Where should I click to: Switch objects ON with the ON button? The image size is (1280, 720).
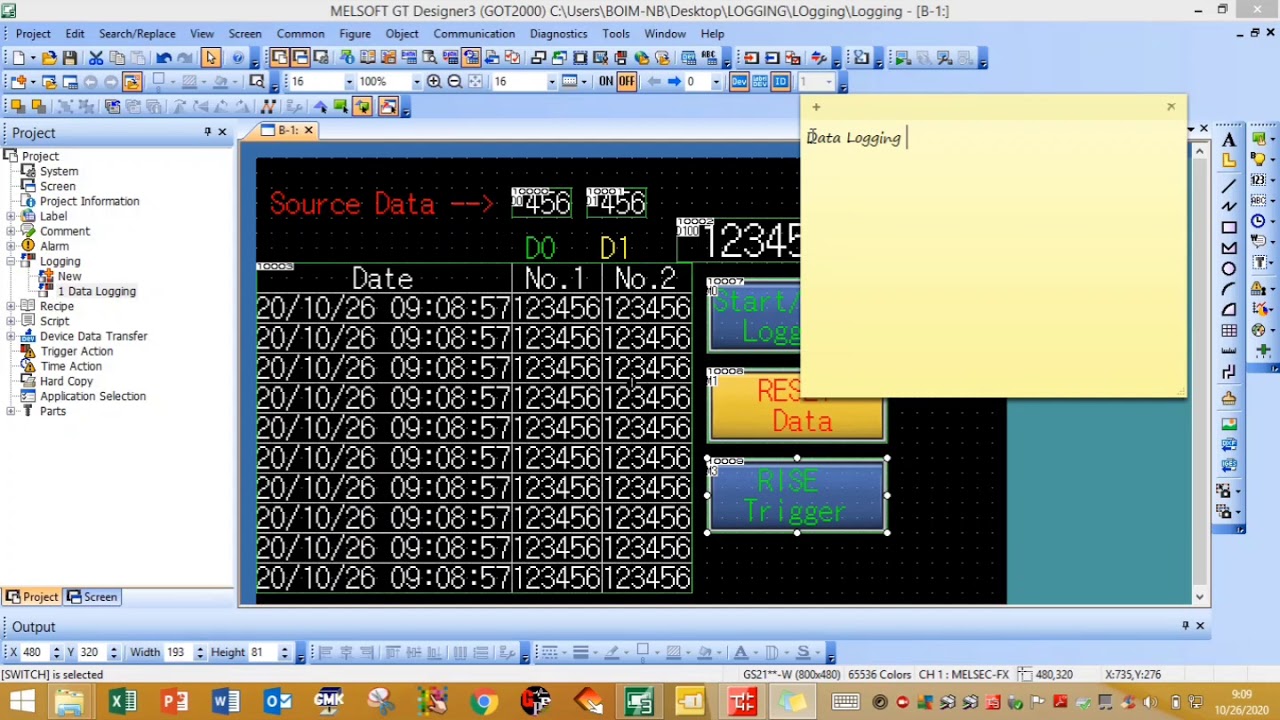(x=606, y=82)
